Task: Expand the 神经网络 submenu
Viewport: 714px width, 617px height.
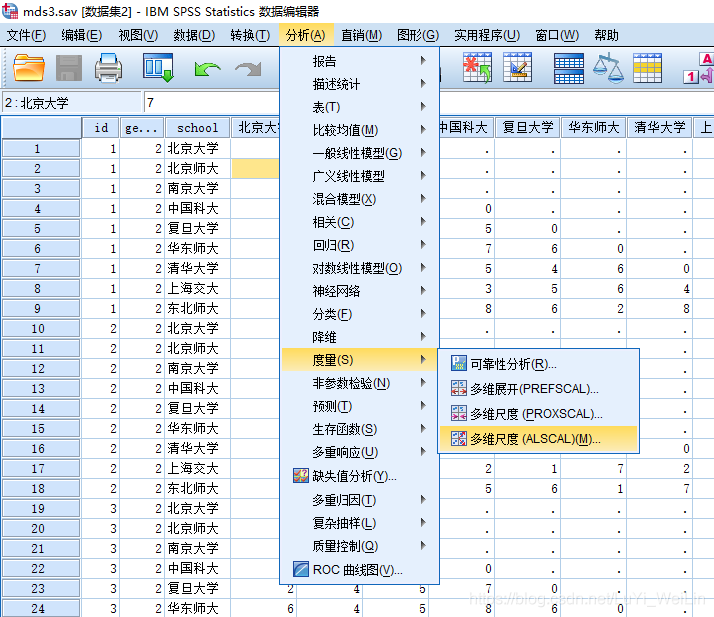Action: point(359,291)
